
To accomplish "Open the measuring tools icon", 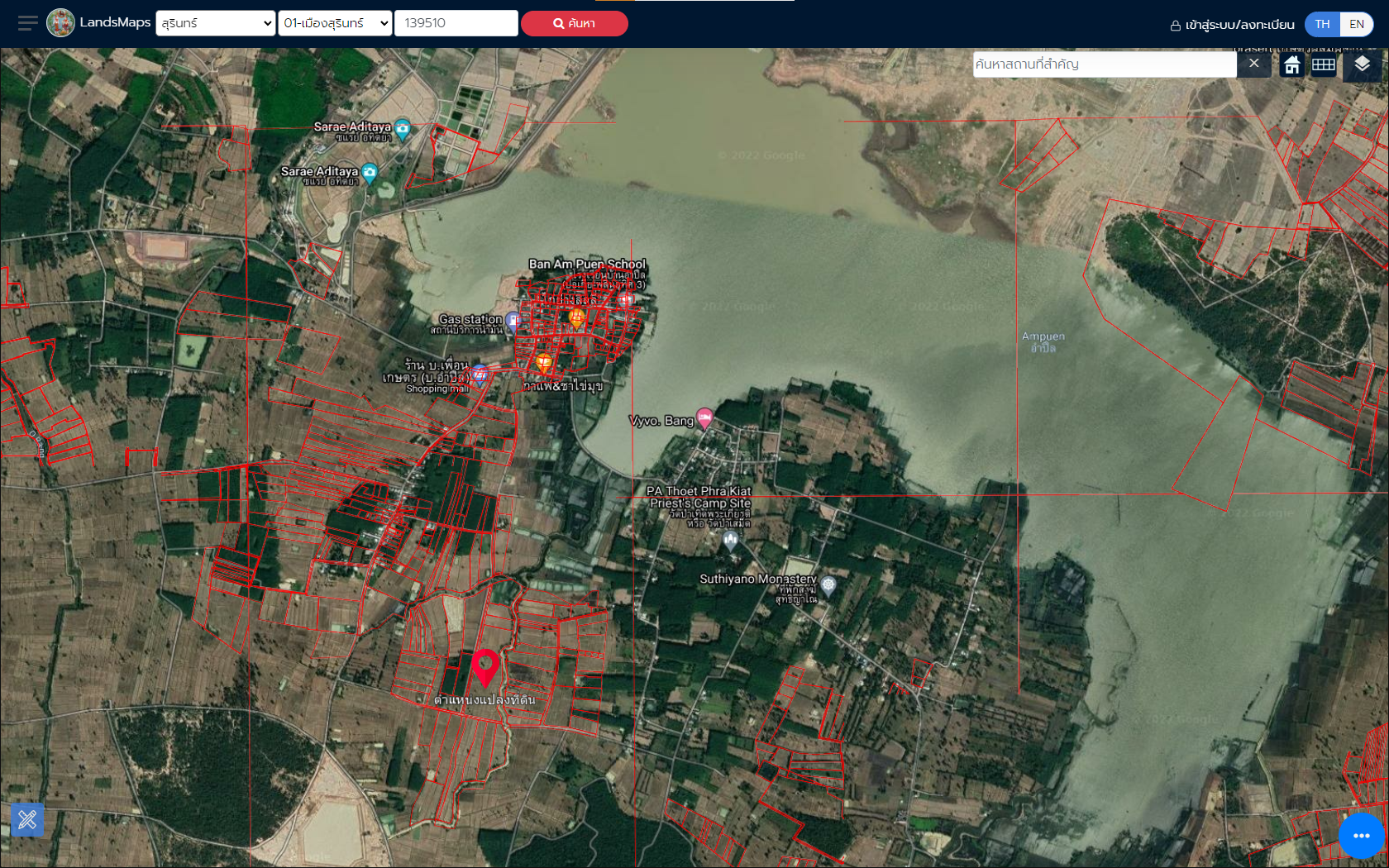I will pos(27,819).
